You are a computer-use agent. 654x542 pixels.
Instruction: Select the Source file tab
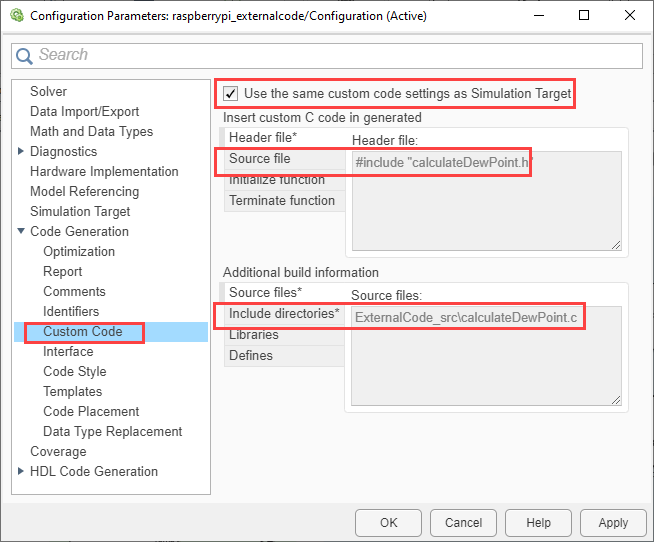pyautogui.click(x=260, y=159)
